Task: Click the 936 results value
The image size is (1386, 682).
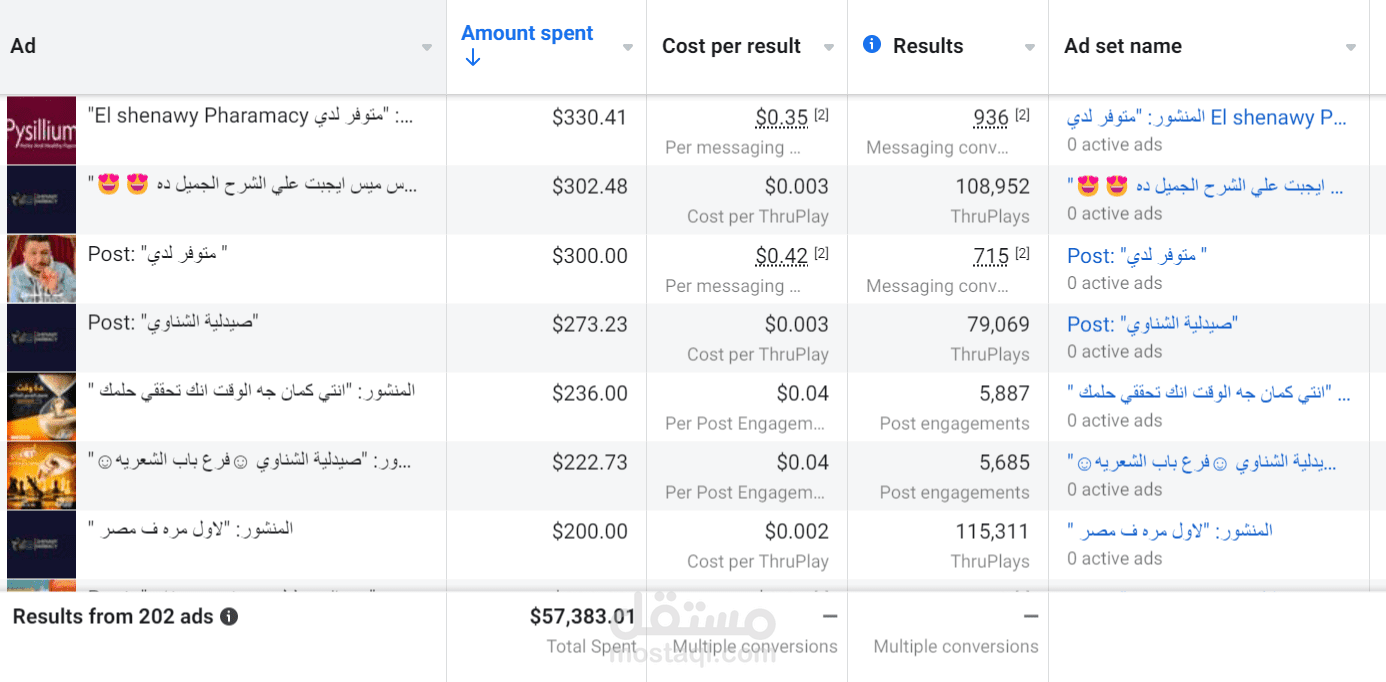Action: coord(991,118)
